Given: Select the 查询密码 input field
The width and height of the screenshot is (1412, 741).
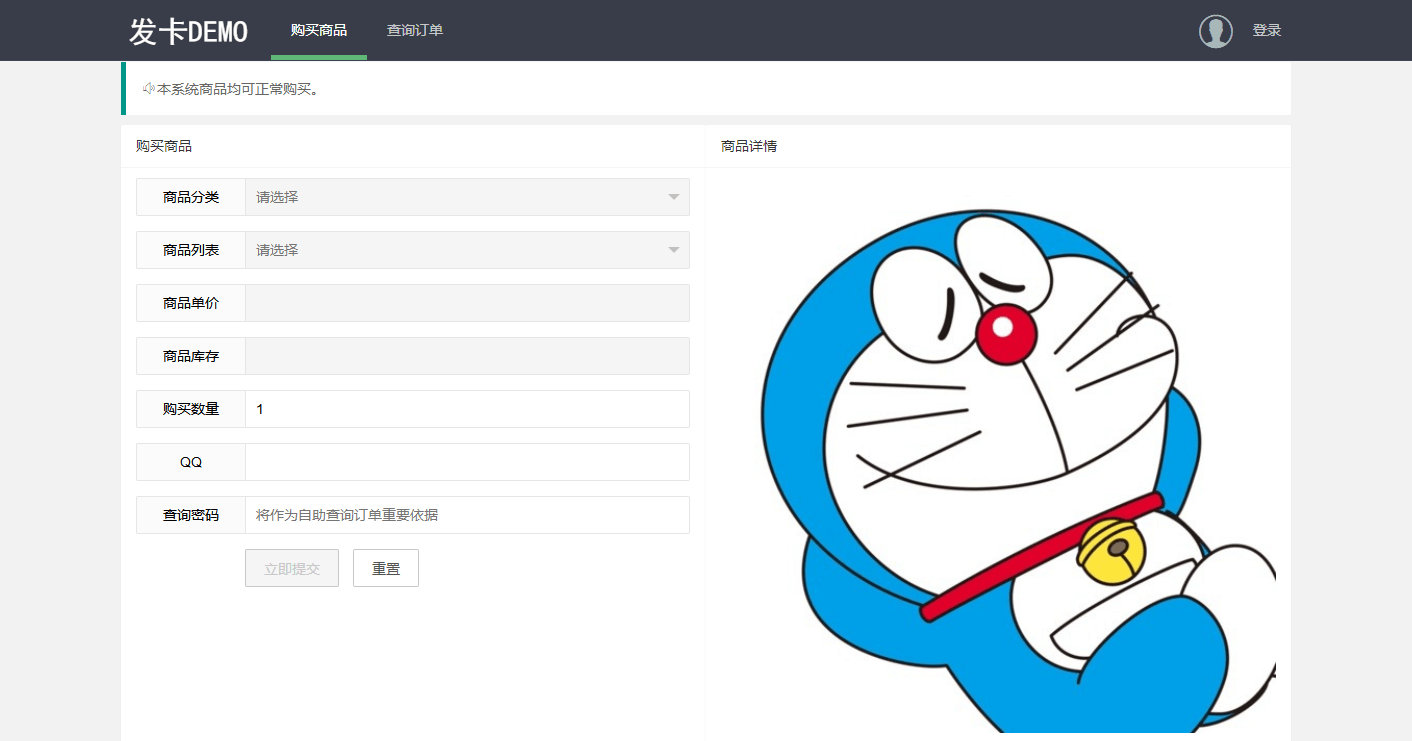Looking at the screenshot, I should tap(467, 515).
